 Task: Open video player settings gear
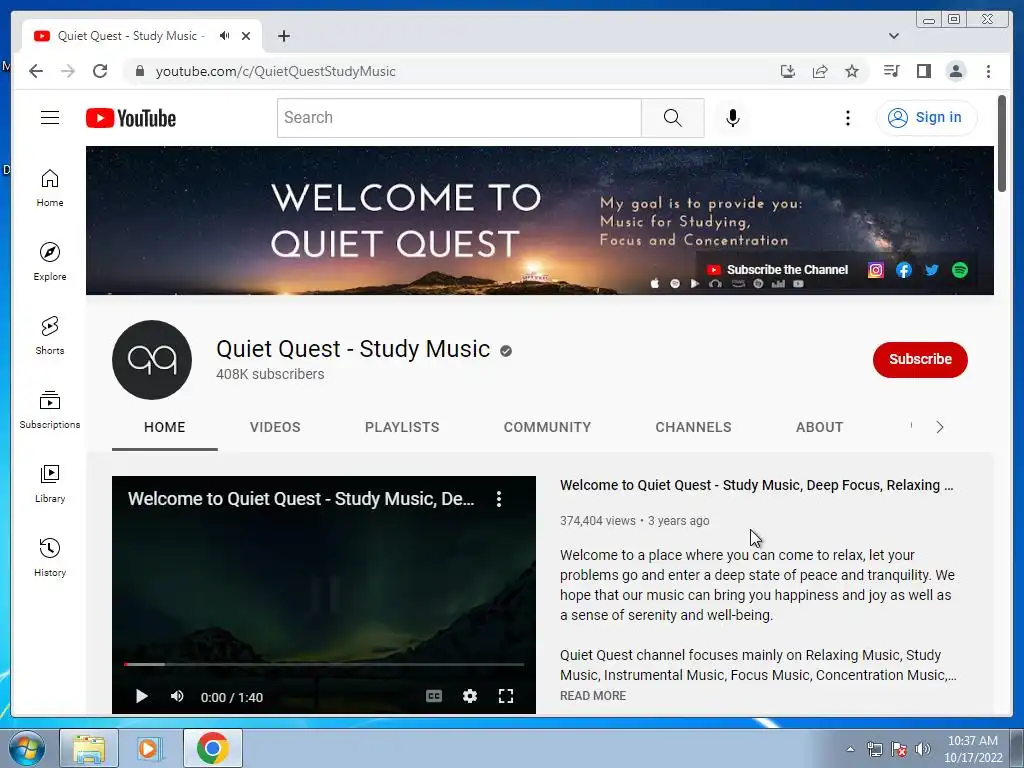pos(470,697)
